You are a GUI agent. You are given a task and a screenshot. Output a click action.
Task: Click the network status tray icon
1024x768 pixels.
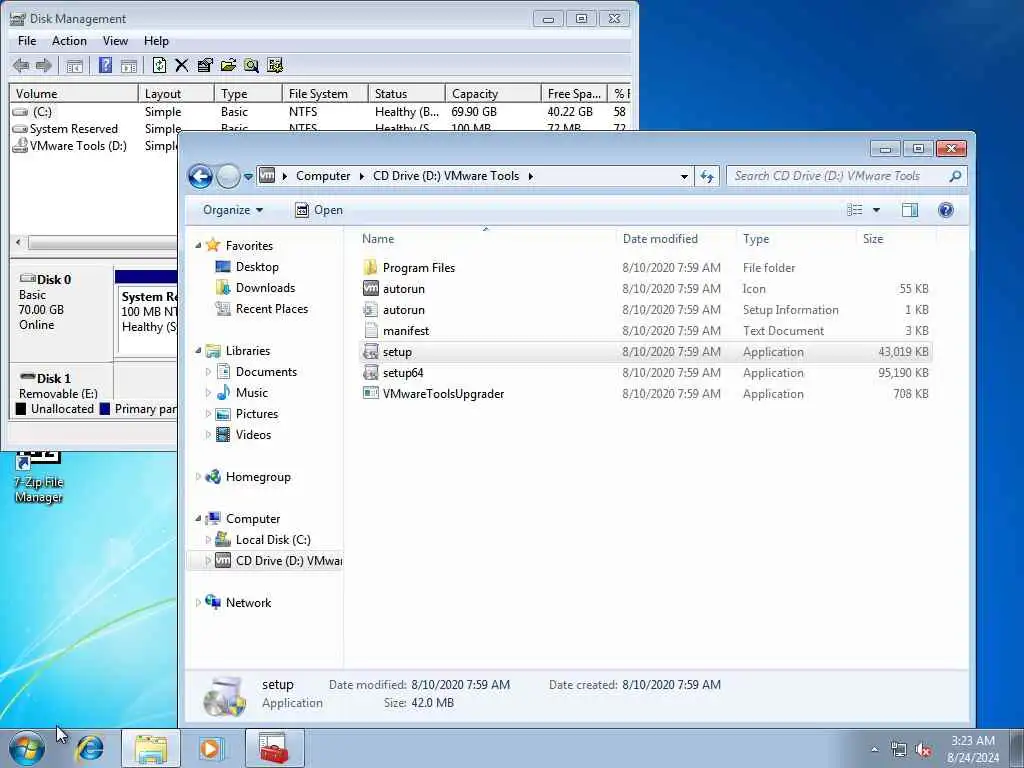[899, 750]
